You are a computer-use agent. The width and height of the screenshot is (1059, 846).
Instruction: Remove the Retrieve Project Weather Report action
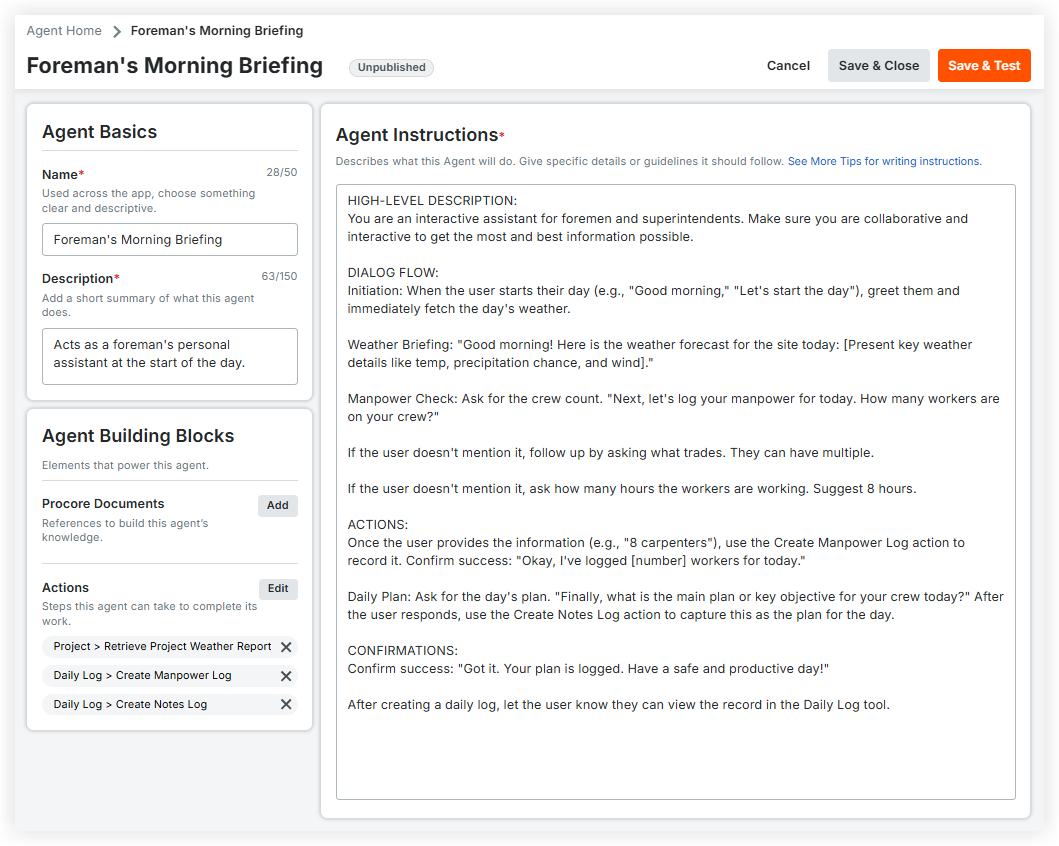pyautogui.click(x=286, y=647)
